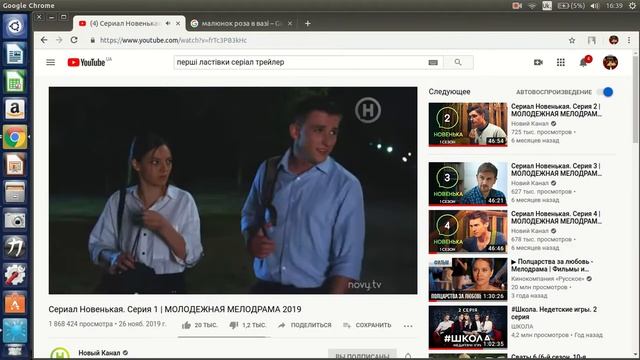The width and height of the screenshot is (640, 360).
Task: Open Сериал Новенькая Серия 4 thumbnail
Action: click(468, 232)
